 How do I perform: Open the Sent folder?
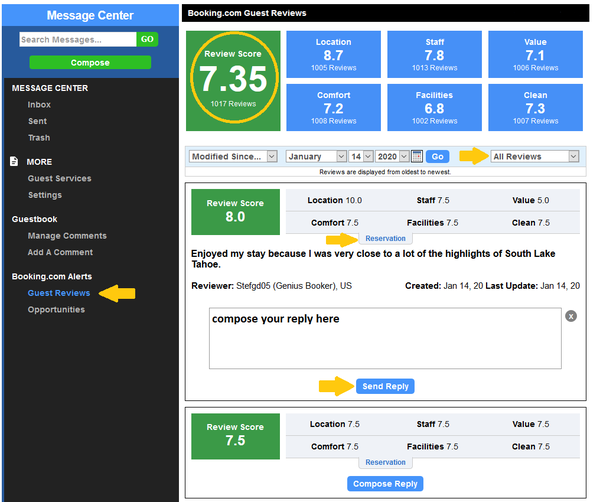[x=38, y=121]
